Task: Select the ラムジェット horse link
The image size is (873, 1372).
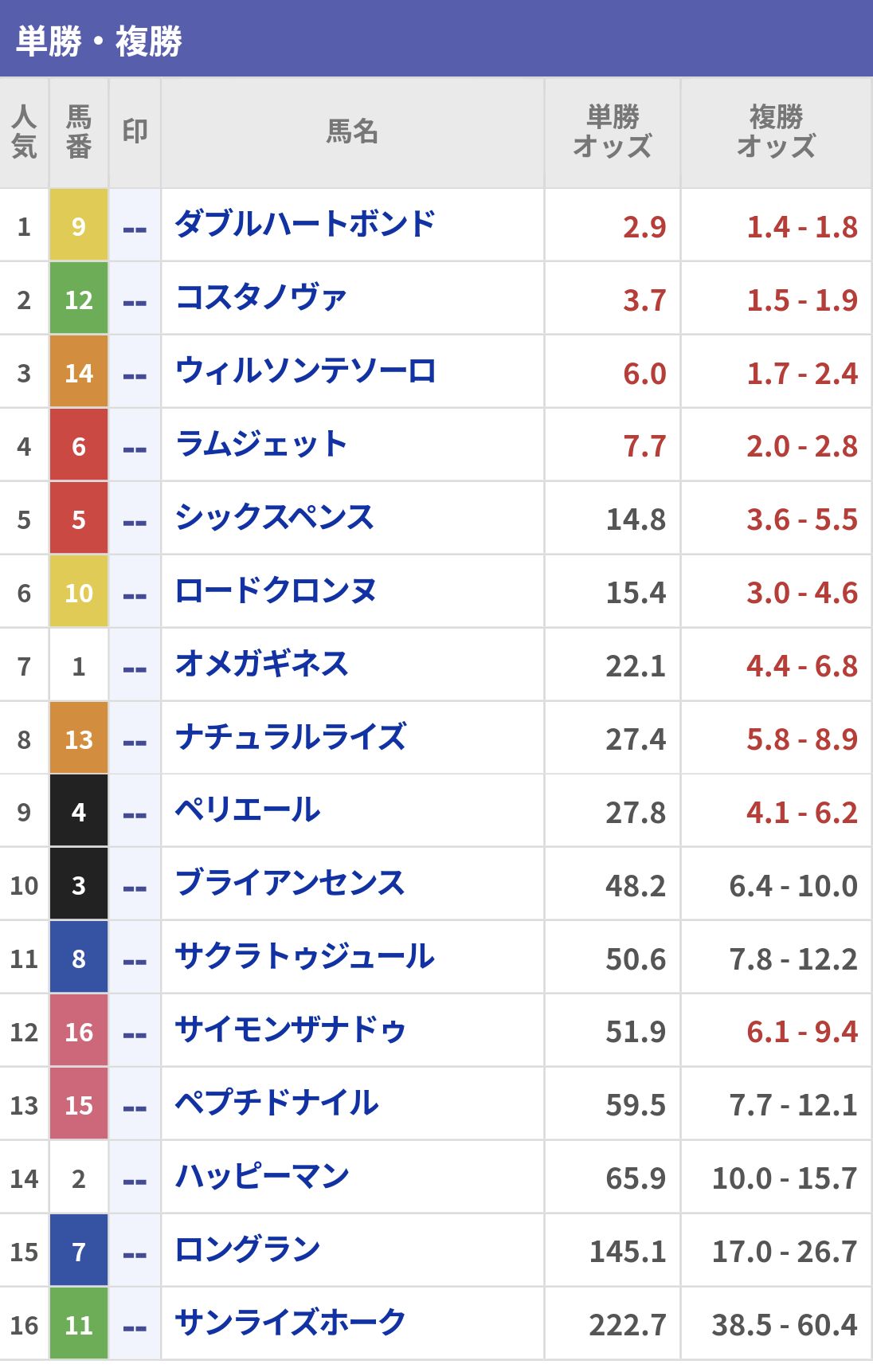Action: 260,445
